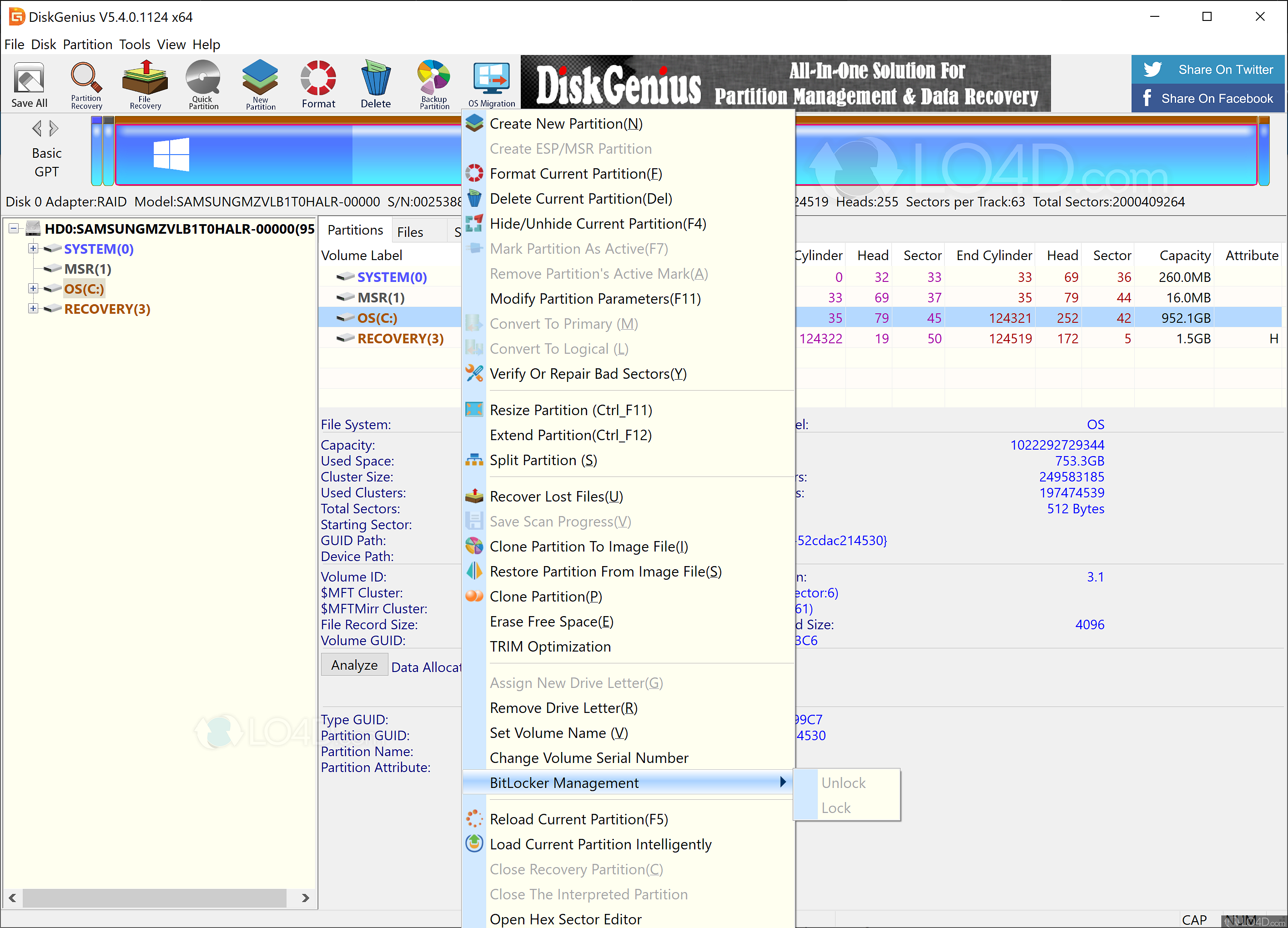Click the Split Partition icon
The image size is (1288, 928).
click(474, 459)
